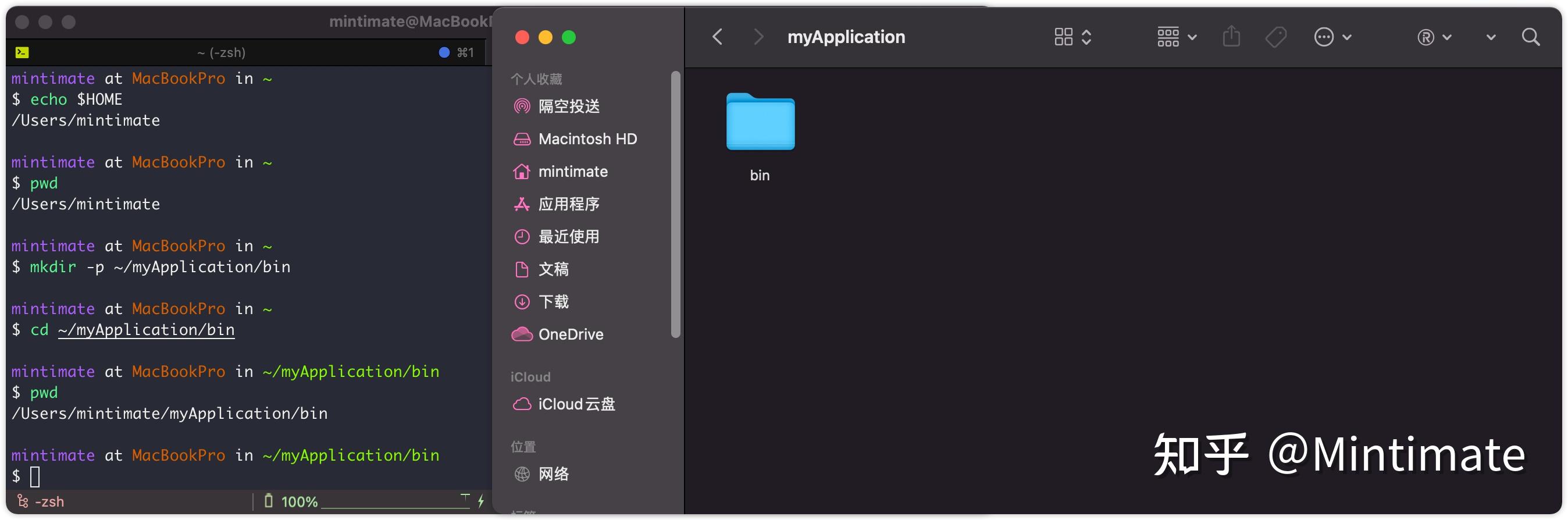The width and height of the screenshot is (1568, 520).
Task: Open Downloads (下载) in sidebar
Action: (553, 302)
